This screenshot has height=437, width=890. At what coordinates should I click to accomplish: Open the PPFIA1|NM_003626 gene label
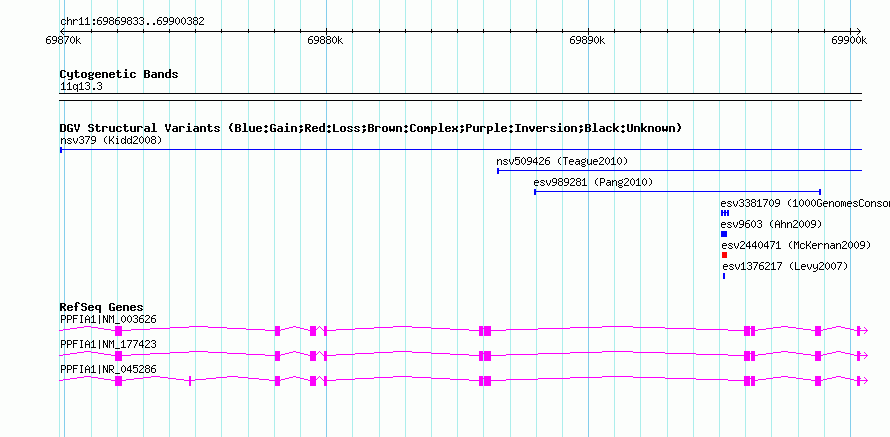click(x=108, y=320)
